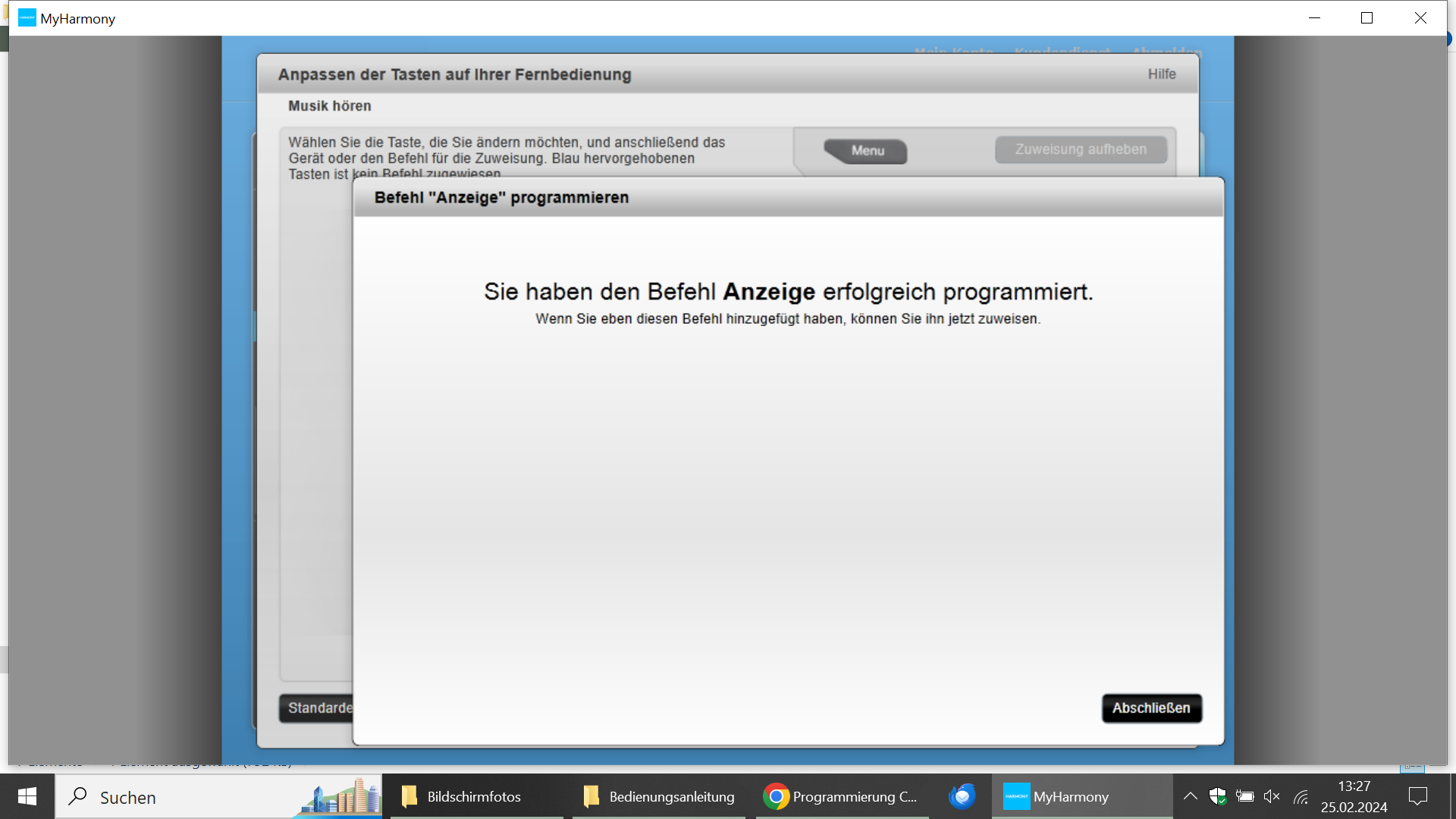Screen dimensions: 1456x819
Task: Open the notification center icon
Action: (x=1417, y=796)
